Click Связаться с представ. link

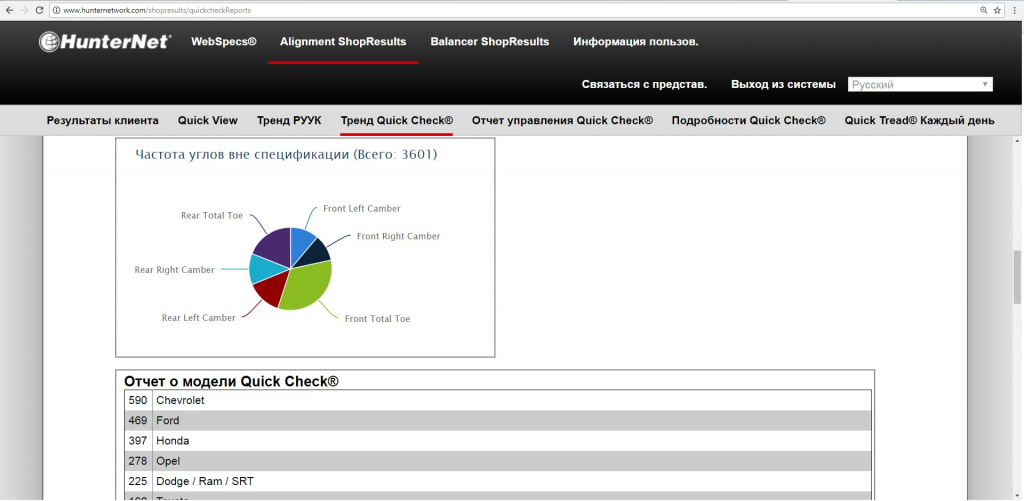[x=644, y=84]
